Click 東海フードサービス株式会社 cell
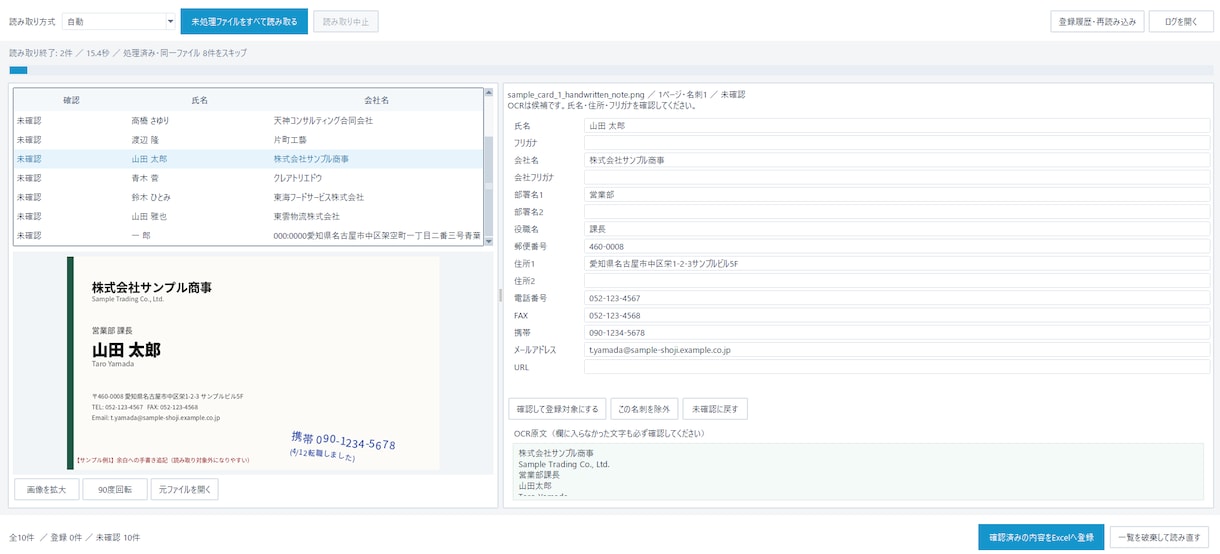 [319, 197]
